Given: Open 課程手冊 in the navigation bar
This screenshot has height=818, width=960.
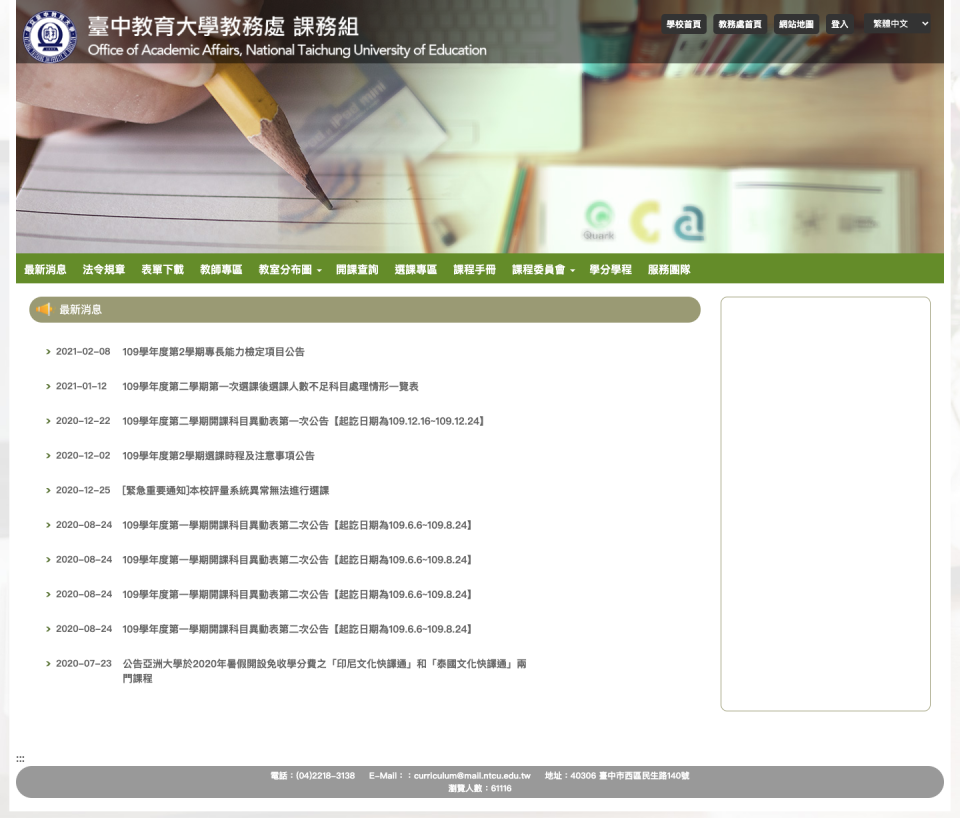Looking at the screenshot, I should point(474,270).
